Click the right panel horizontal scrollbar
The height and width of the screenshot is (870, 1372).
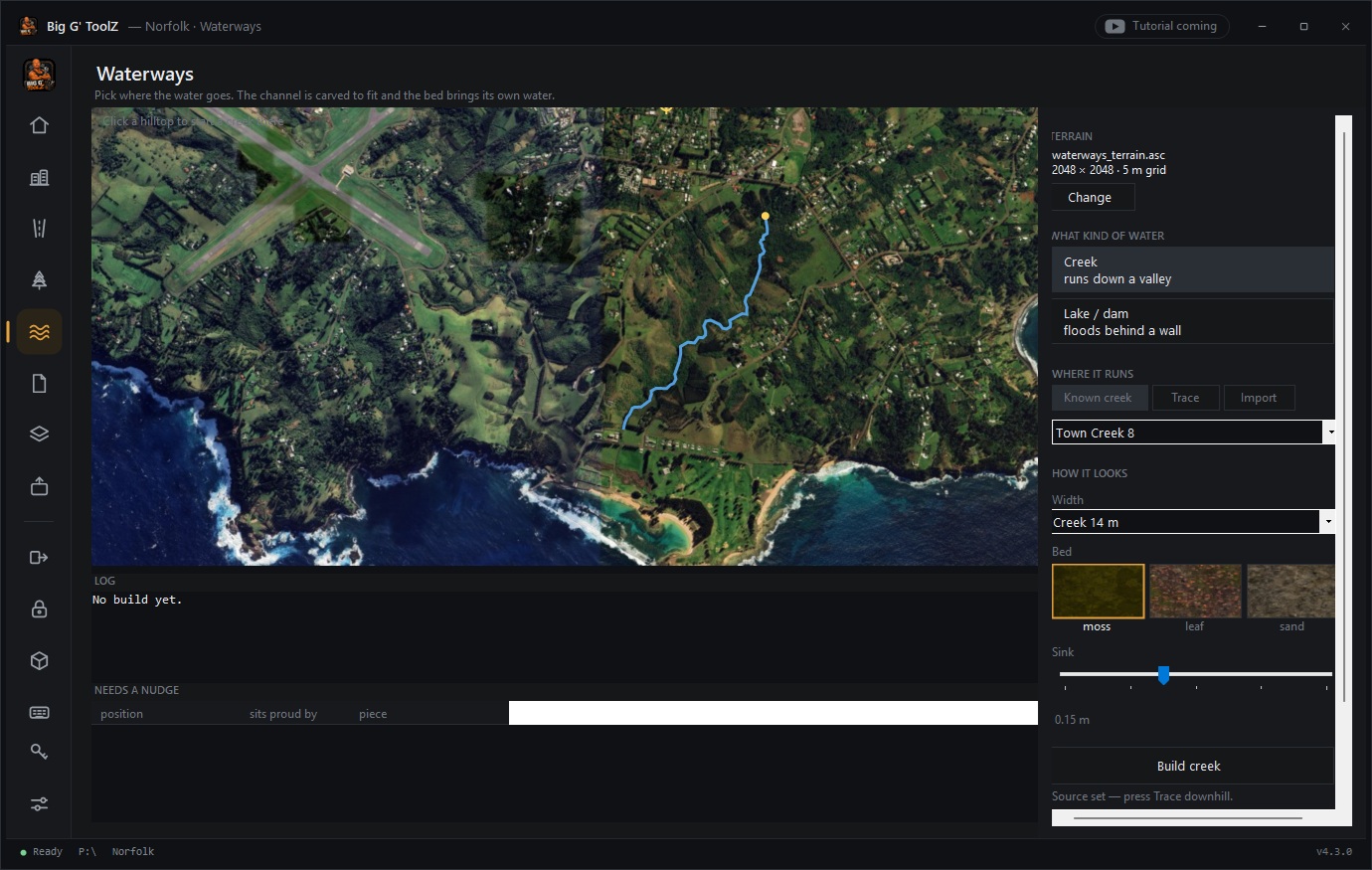point(1188,818)
